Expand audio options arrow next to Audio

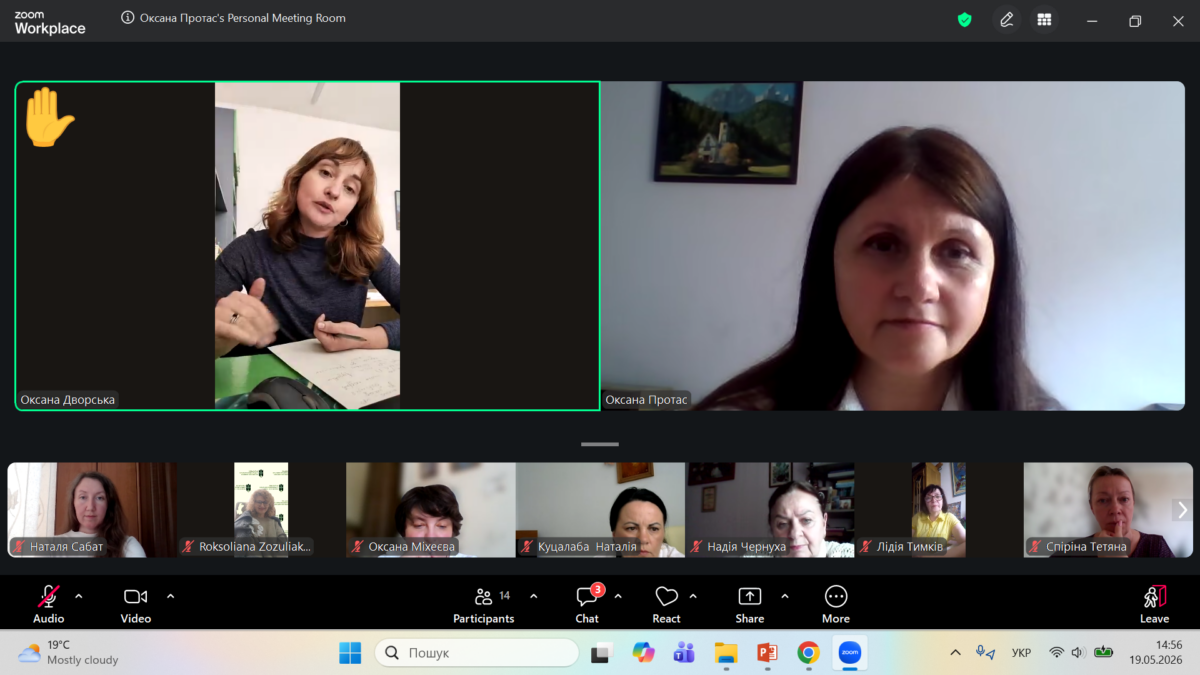(79, 596)
